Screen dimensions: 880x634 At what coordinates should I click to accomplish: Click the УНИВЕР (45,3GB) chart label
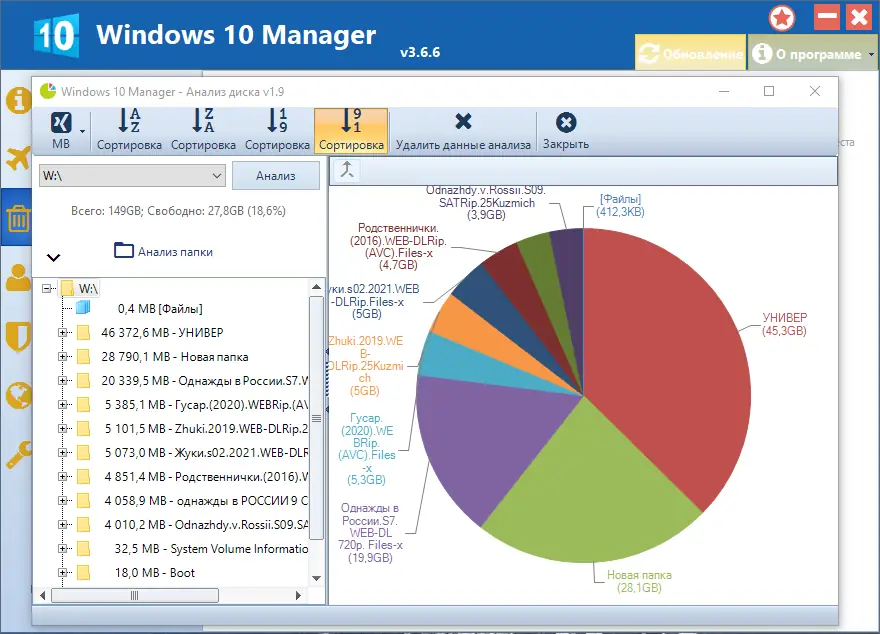pyautogui.click(x=784, y=324)
